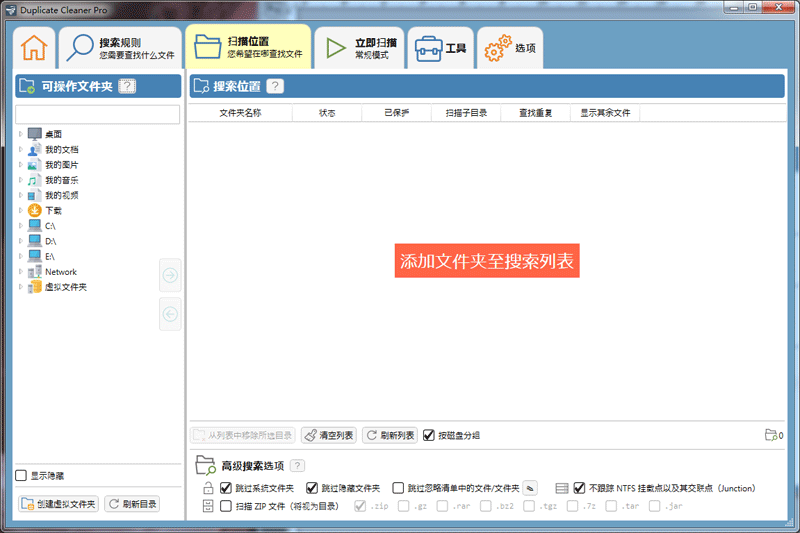The height and width of the screenshot is (533, 800).
Task: Click edit icon next to 跳过忽略清单
Action: [x=530, y=488]
